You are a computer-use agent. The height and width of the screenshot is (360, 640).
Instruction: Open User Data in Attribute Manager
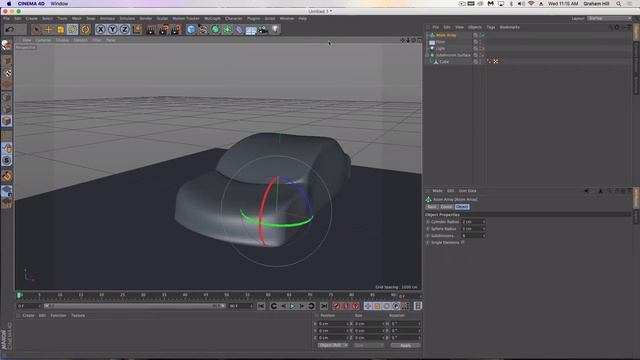tap(467, 191)
